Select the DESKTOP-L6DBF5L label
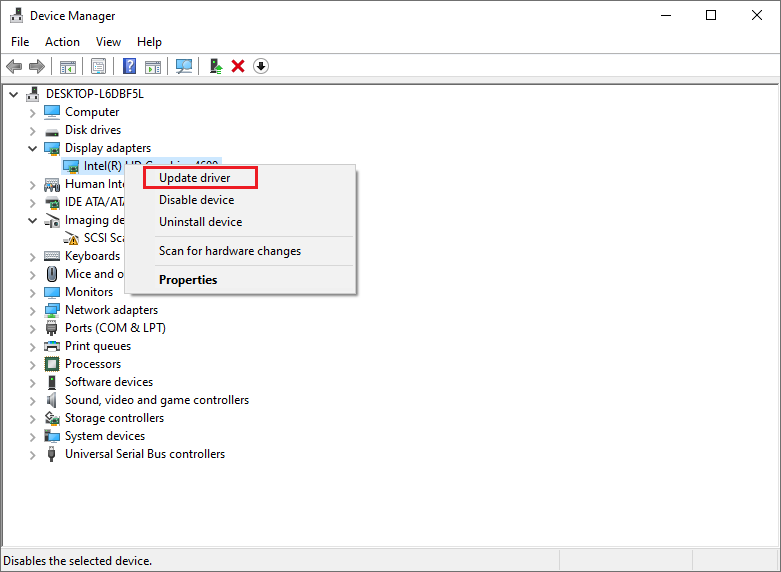The width and height of the screenshot is (781, 572). (95, 94)
